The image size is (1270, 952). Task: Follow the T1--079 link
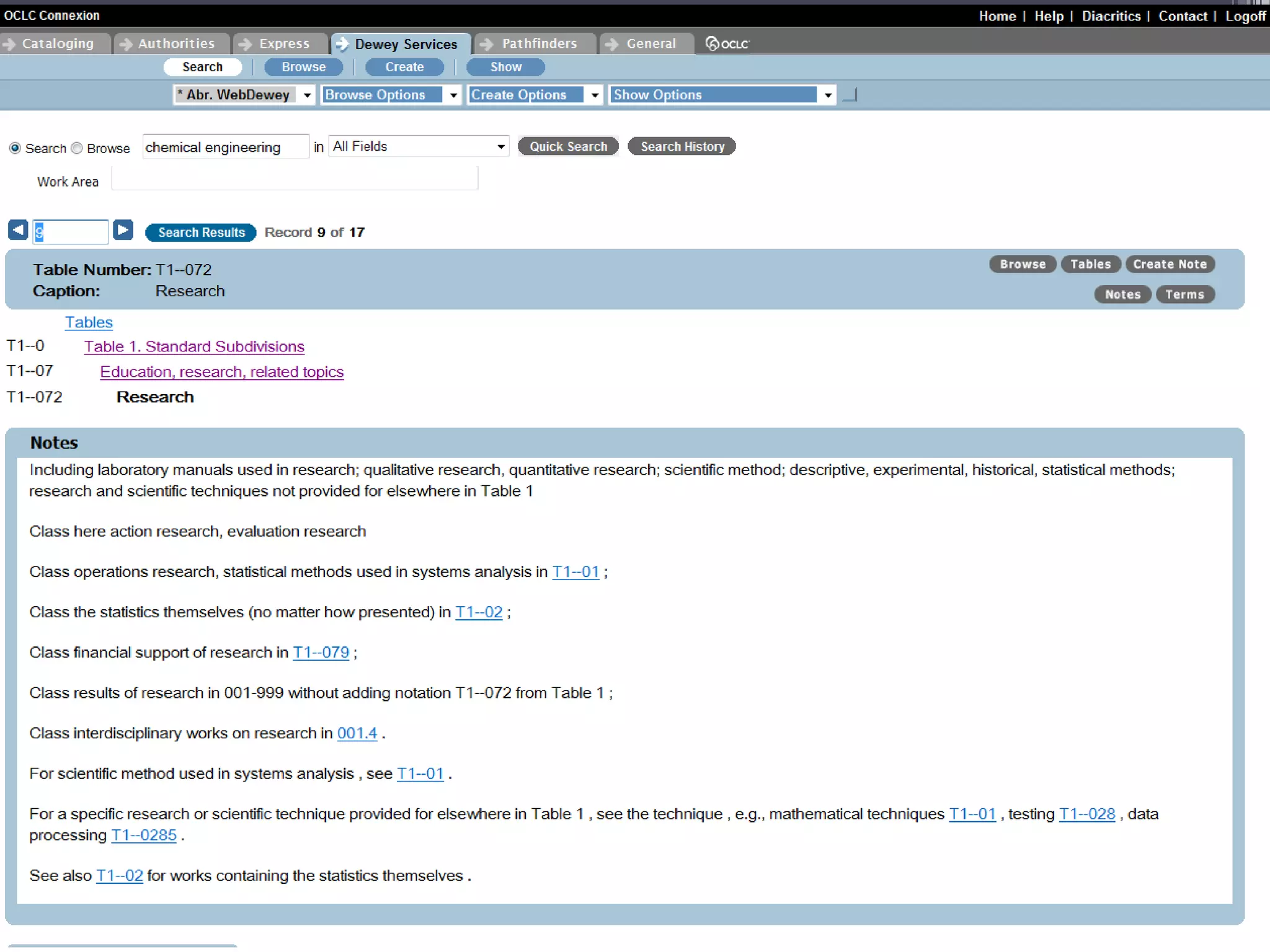coord(321,653)
